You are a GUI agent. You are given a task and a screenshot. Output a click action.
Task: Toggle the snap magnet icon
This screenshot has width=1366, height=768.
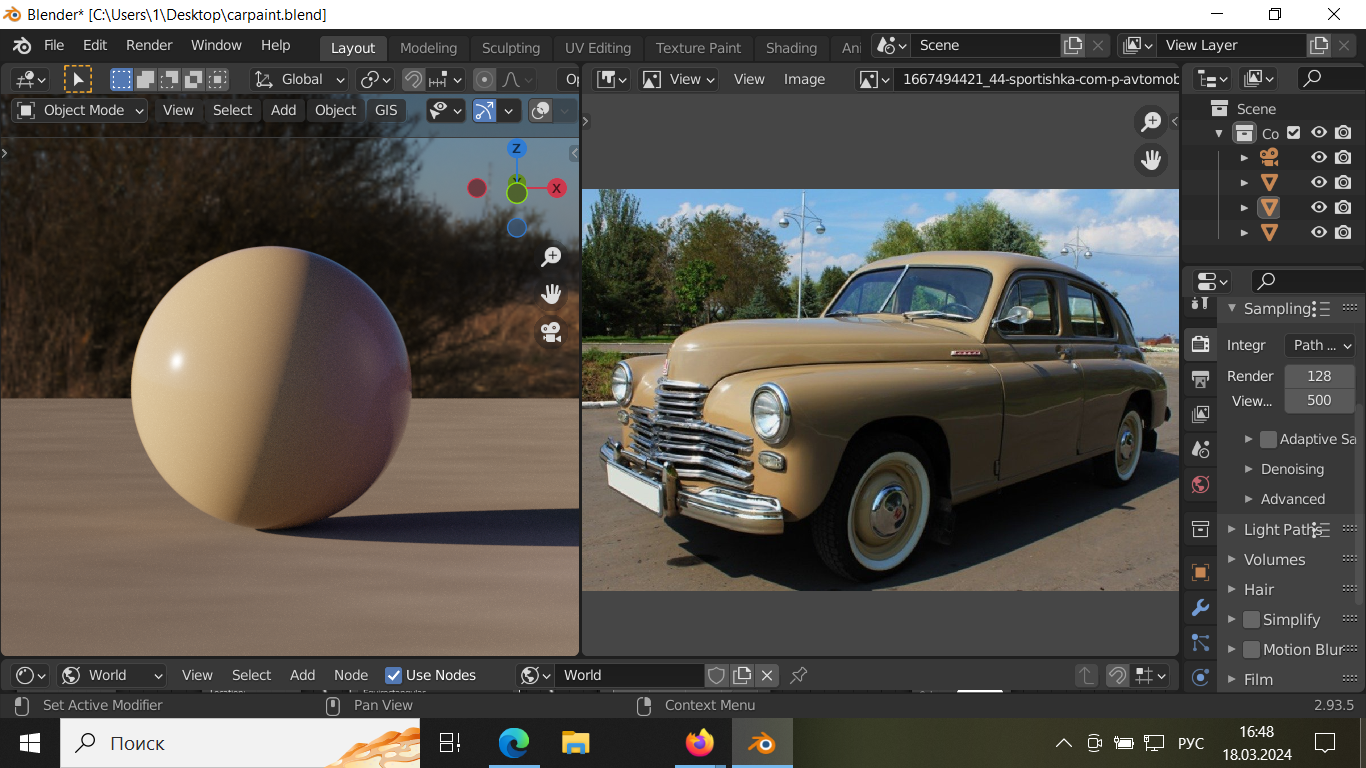pos(413,79)
